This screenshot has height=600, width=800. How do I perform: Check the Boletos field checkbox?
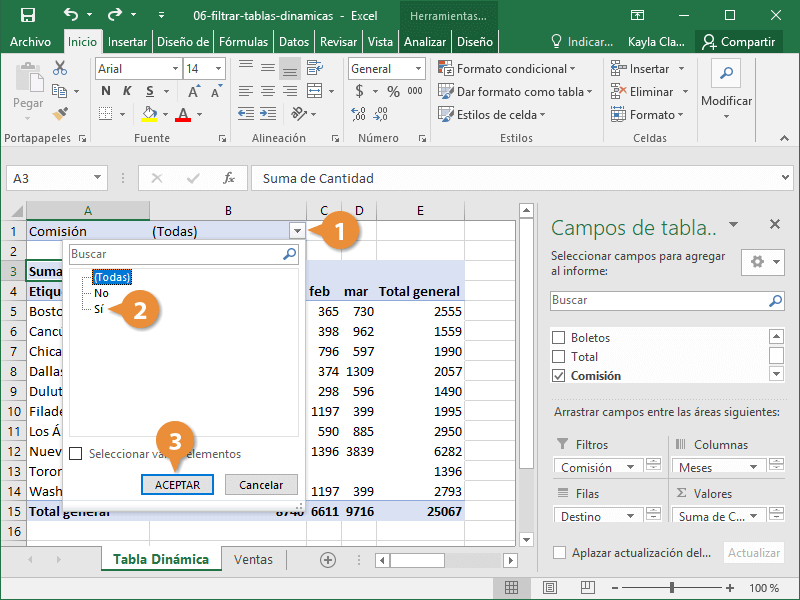coord(559,338)
